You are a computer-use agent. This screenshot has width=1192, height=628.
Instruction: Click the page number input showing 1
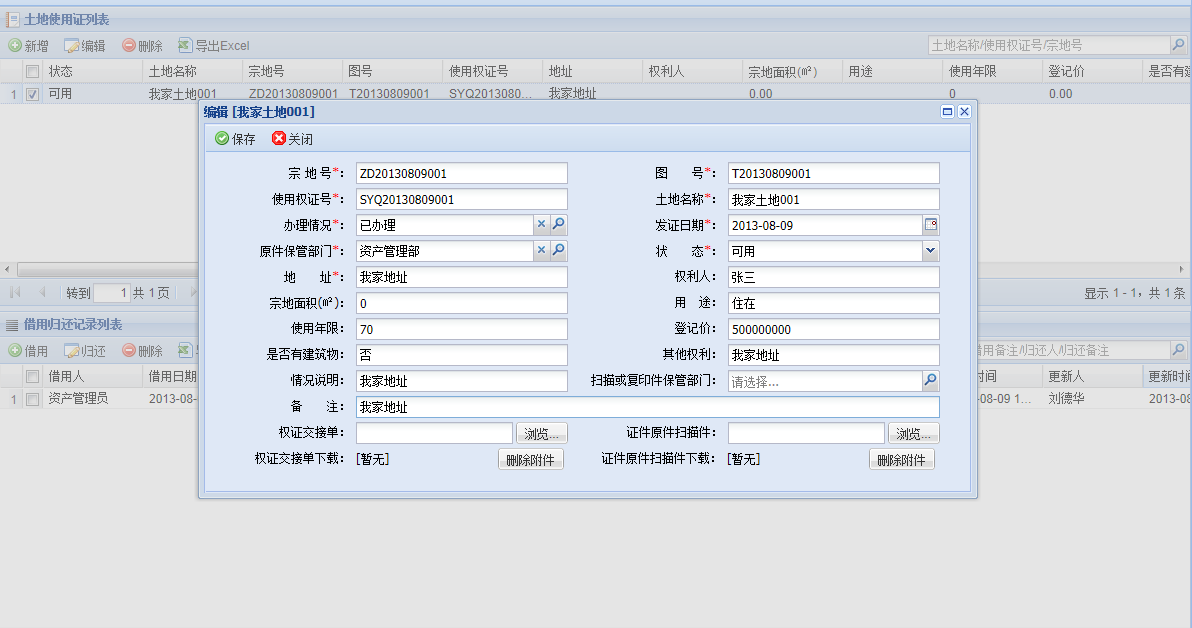[x=111, y=293]
